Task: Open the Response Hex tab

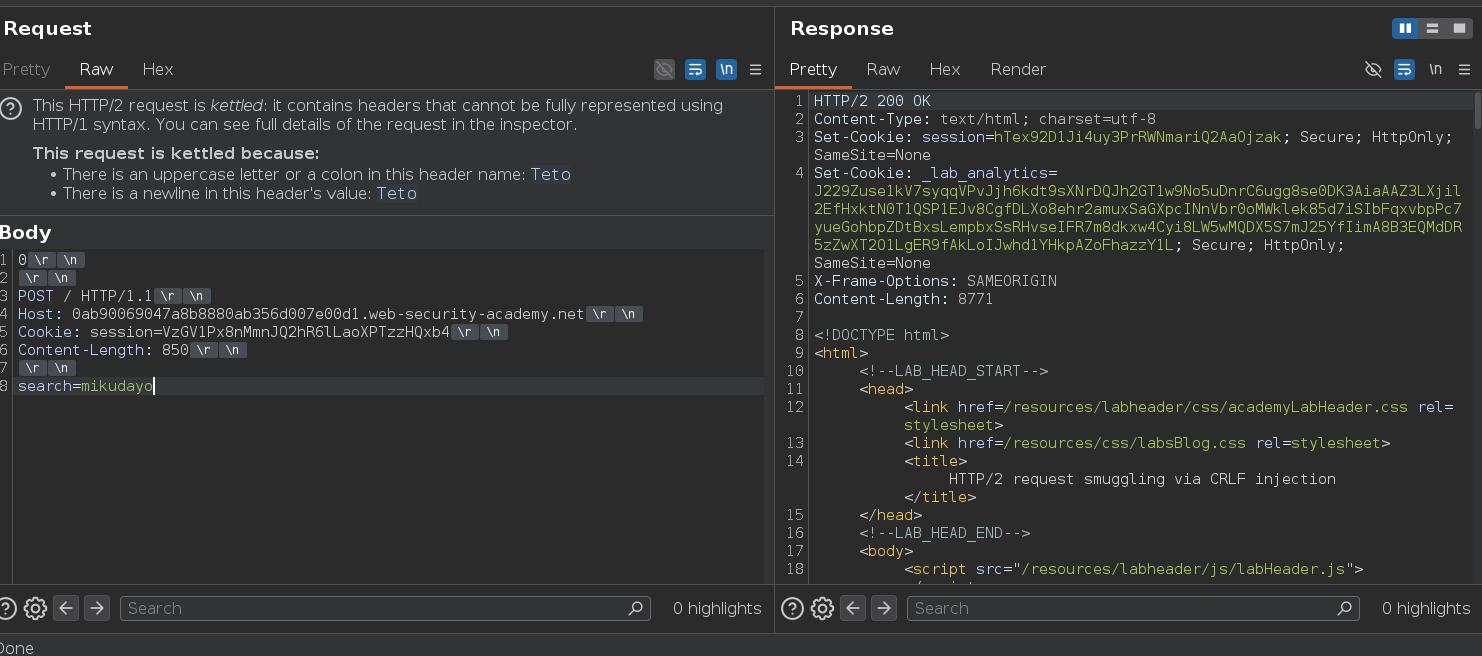Action: tap(945, 69)
